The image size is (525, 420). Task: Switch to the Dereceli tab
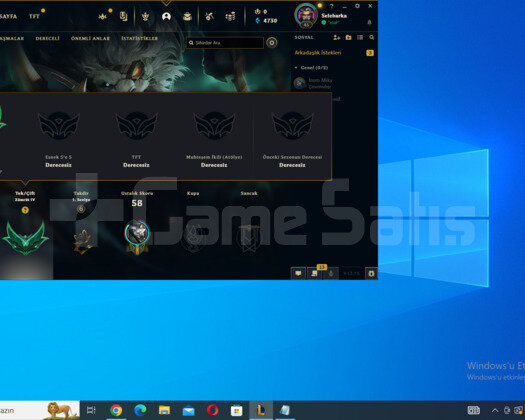click(x=48, y=38)
